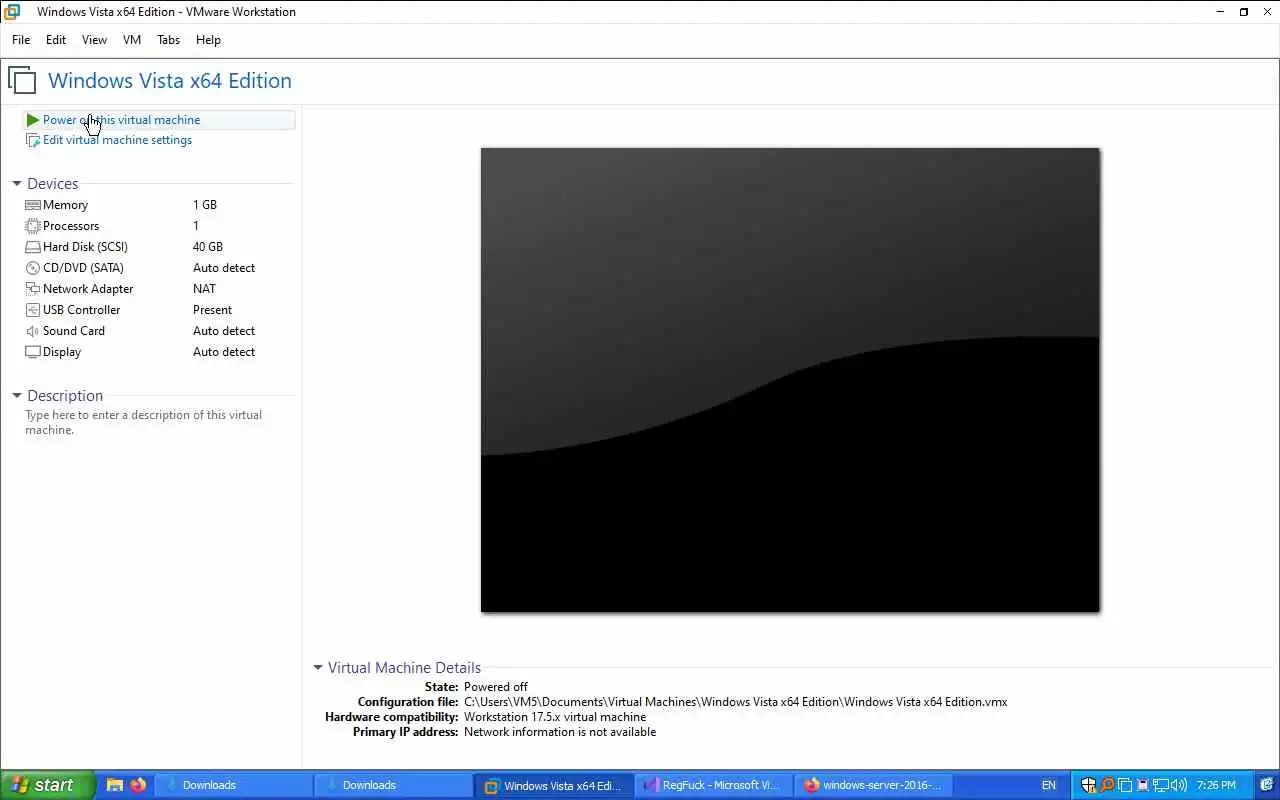
Task: Open Edit virtual machine settings link
Action: pyautogui.click(x=117, y=140)
